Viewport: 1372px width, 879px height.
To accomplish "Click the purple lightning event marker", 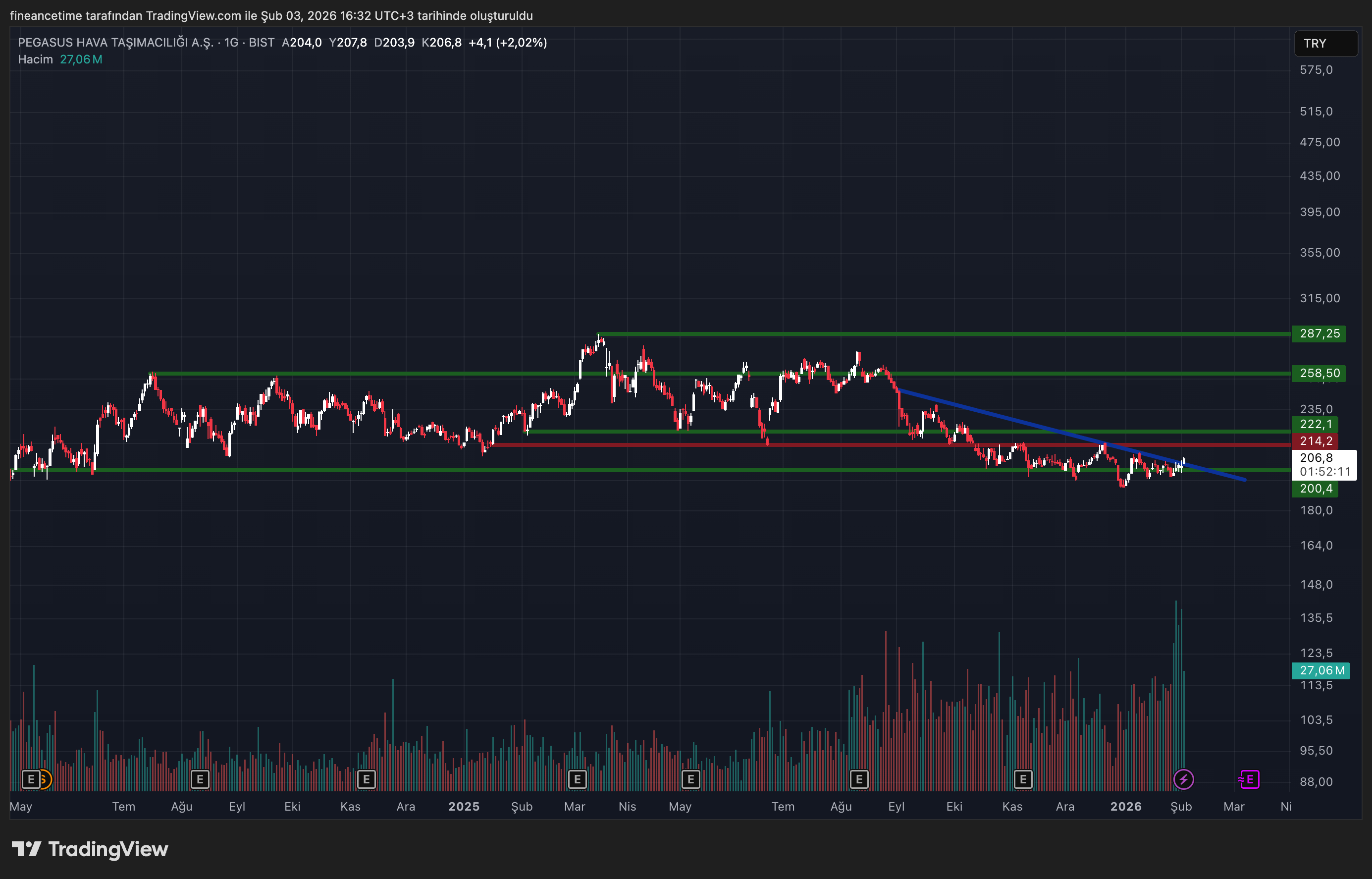I will coord(1183,779).
